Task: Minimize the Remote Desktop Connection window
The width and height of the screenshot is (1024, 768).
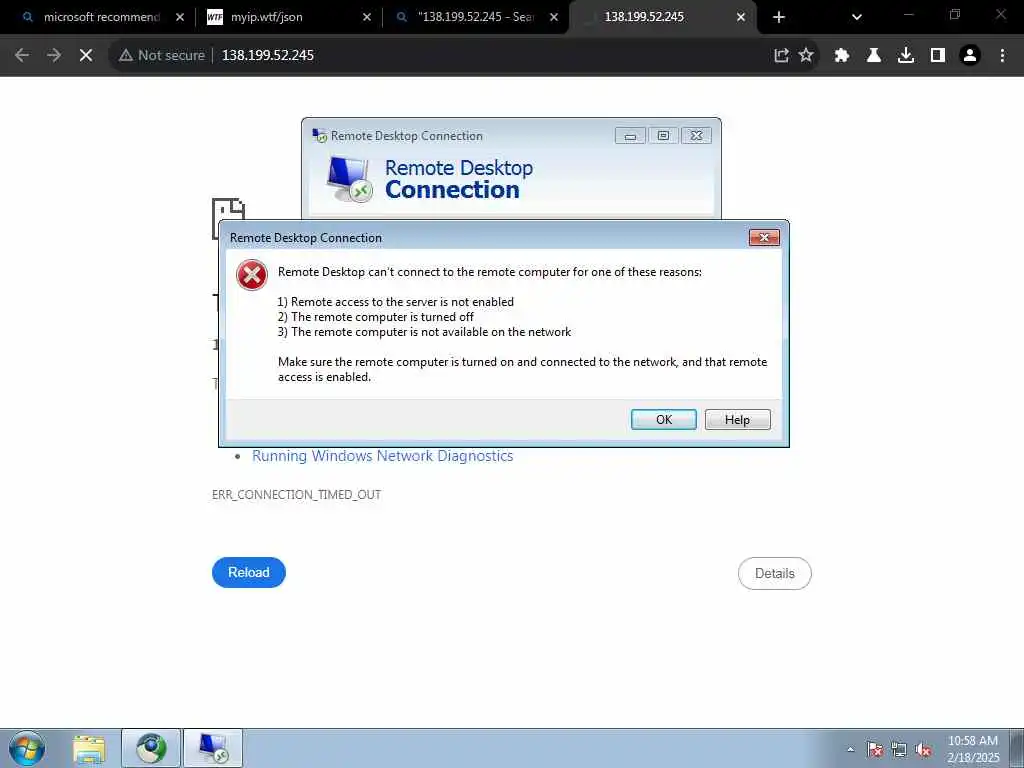Action: tap(630, 136)
